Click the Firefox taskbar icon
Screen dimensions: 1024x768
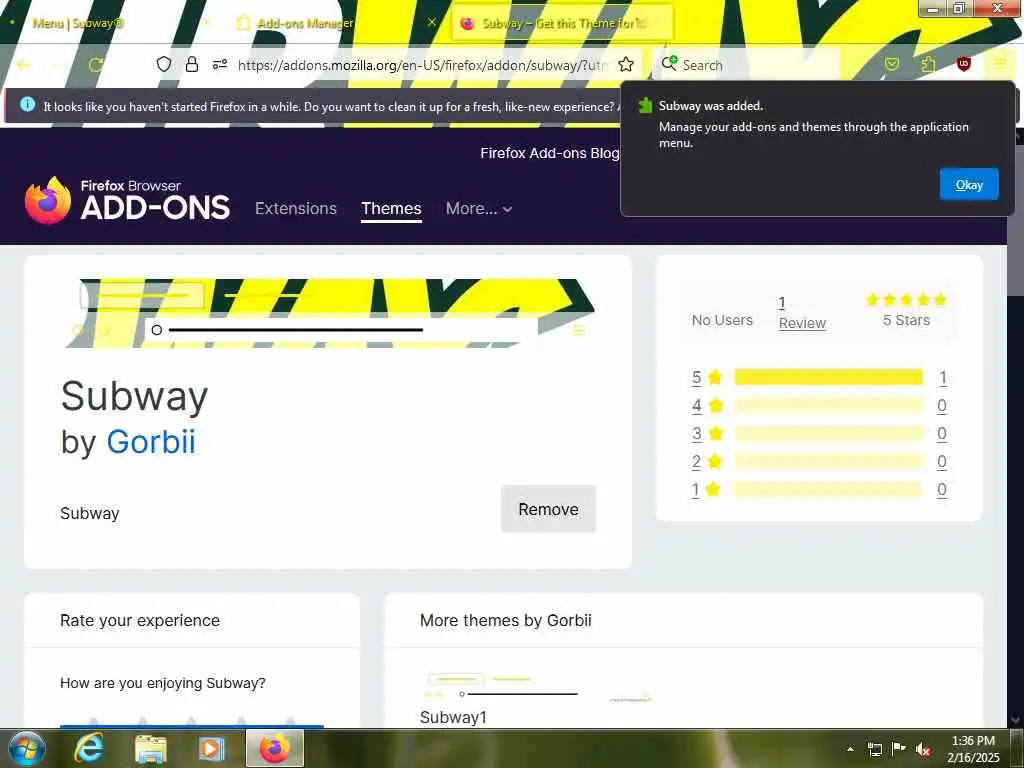point(275,748)
